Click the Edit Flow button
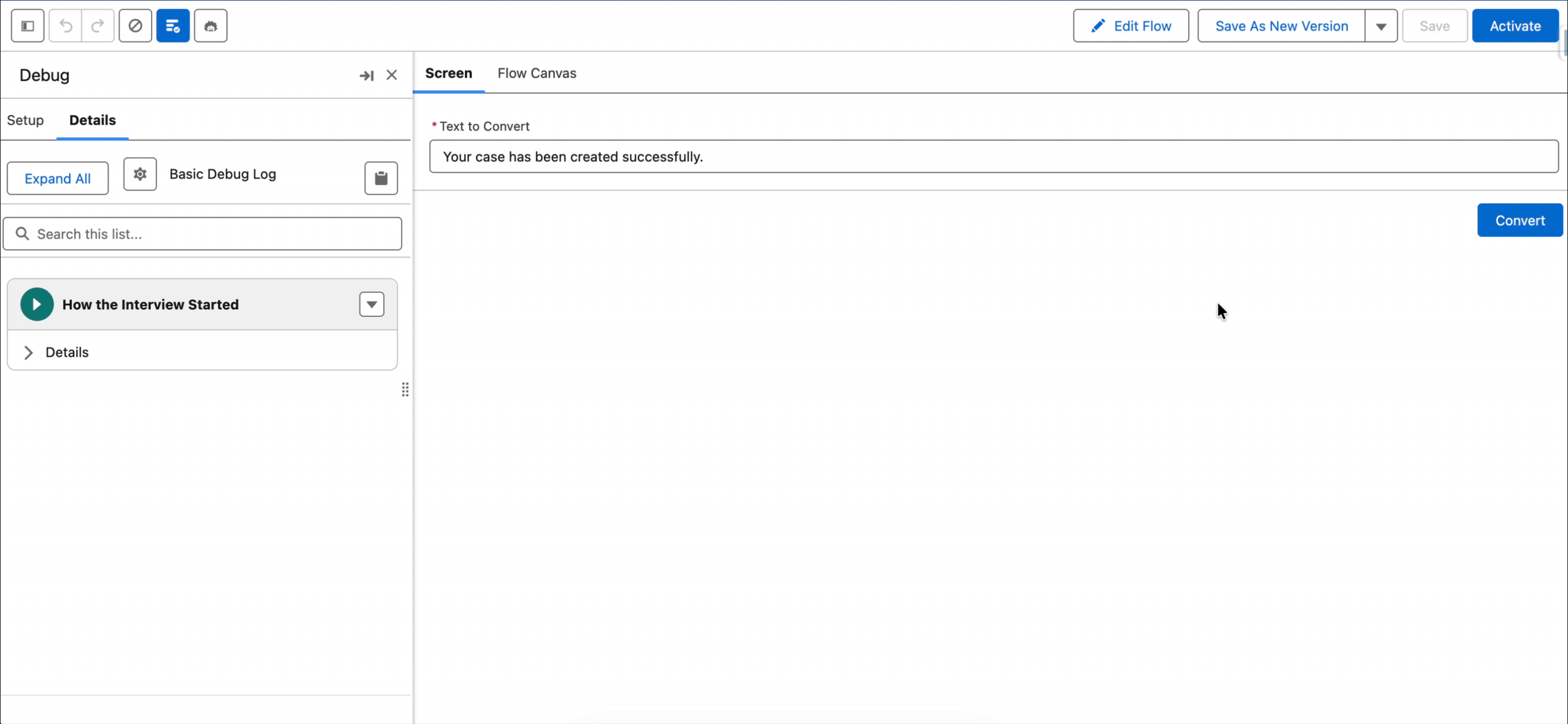1568x724 pixels. [1131, 26]
